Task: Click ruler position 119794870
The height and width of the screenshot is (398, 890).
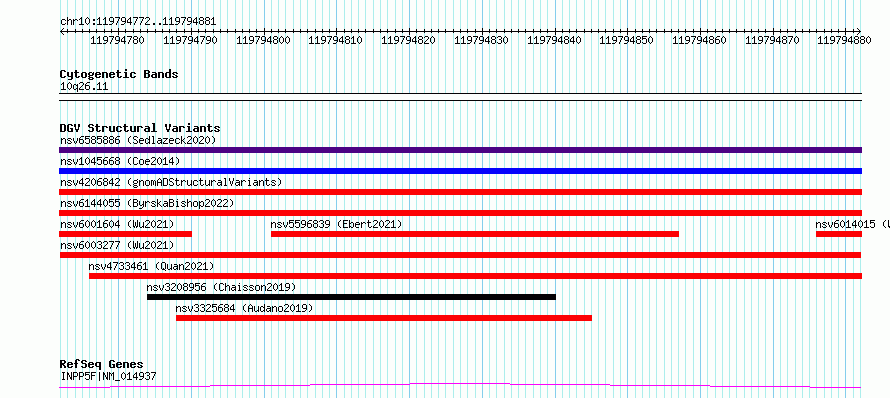Action: click(x=773, y=40)
